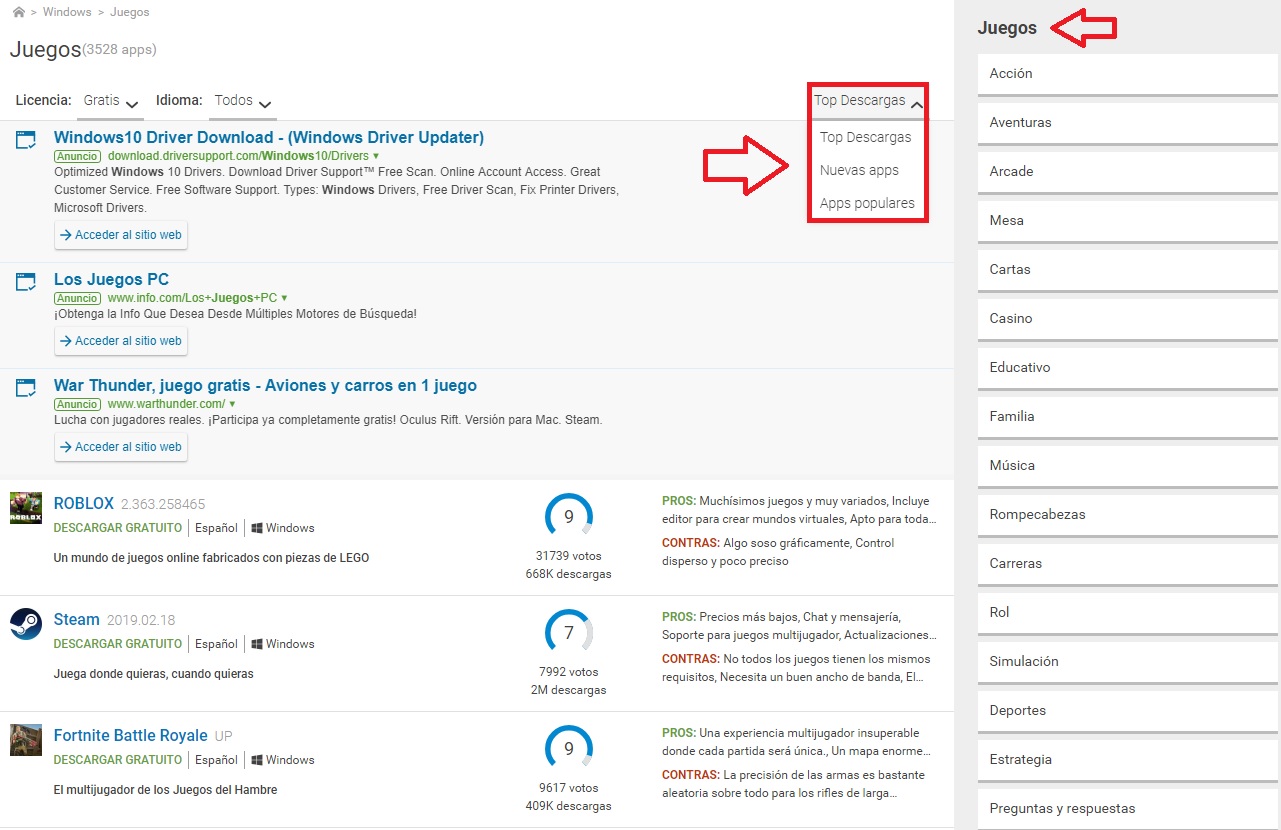
Task: Open the Acción category
Action: click(x=1128, y=74)
